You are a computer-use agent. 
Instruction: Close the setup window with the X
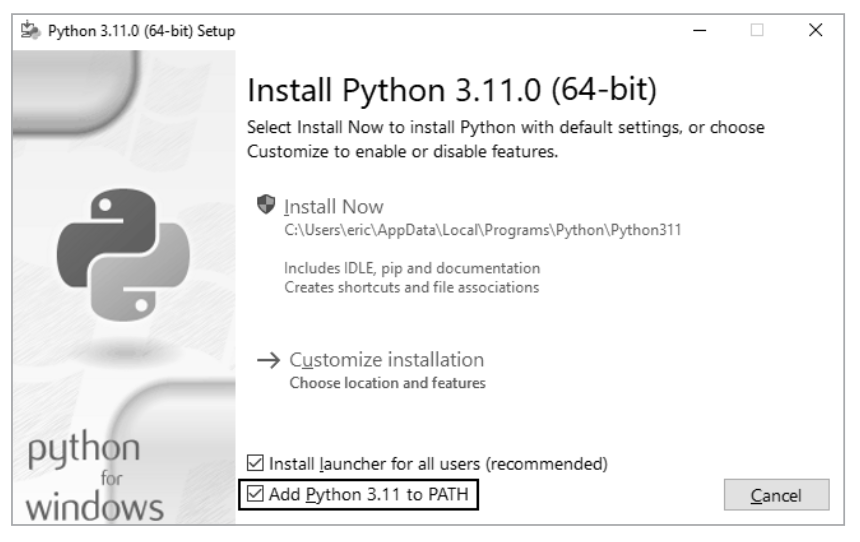click(x=815, y=31)
